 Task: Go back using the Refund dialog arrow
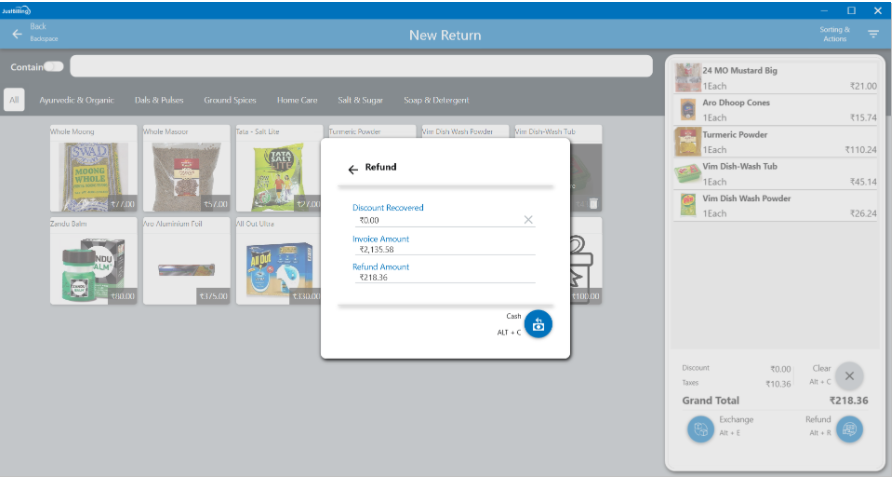click(352, 169)
